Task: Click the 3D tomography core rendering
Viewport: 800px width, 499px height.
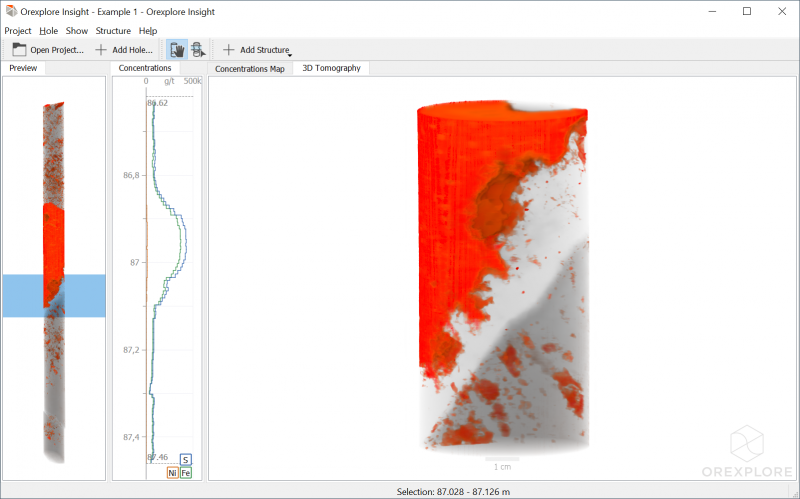Action: click(503, 276)
